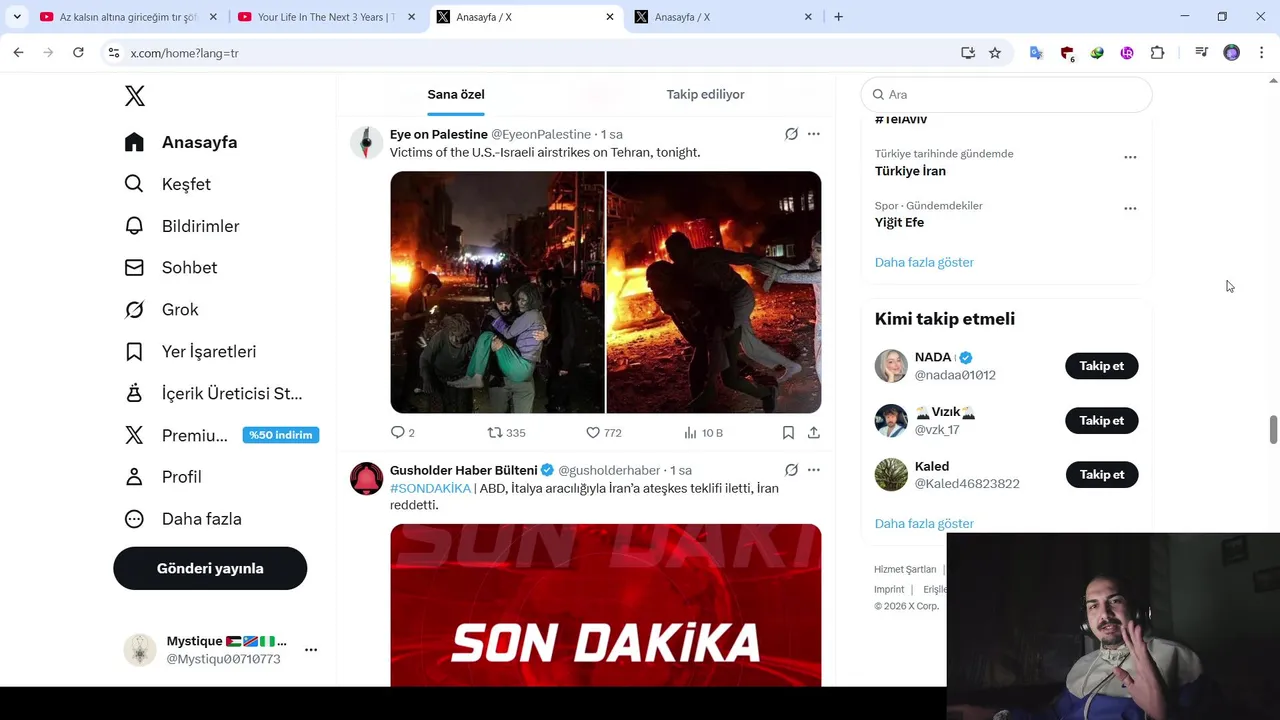Open Bildirimler notifications
The width and height of the screenshot is (1280, 720).
[182, 226]
